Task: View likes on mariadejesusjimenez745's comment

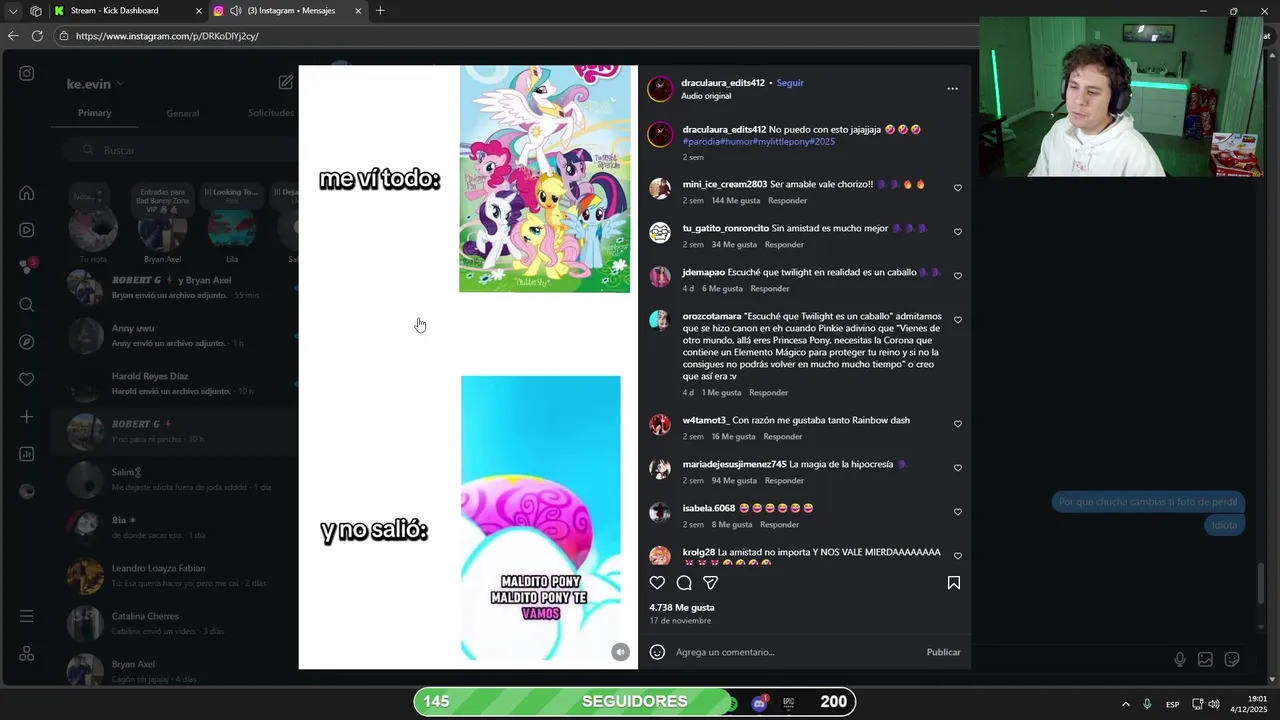Action: coord(733,481)
